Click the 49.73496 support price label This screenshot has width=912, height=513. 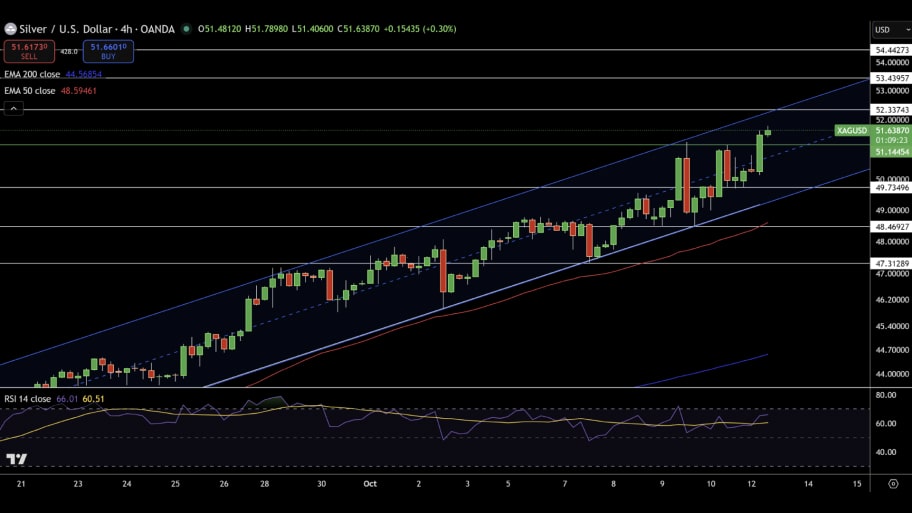(x=890, y=188)
